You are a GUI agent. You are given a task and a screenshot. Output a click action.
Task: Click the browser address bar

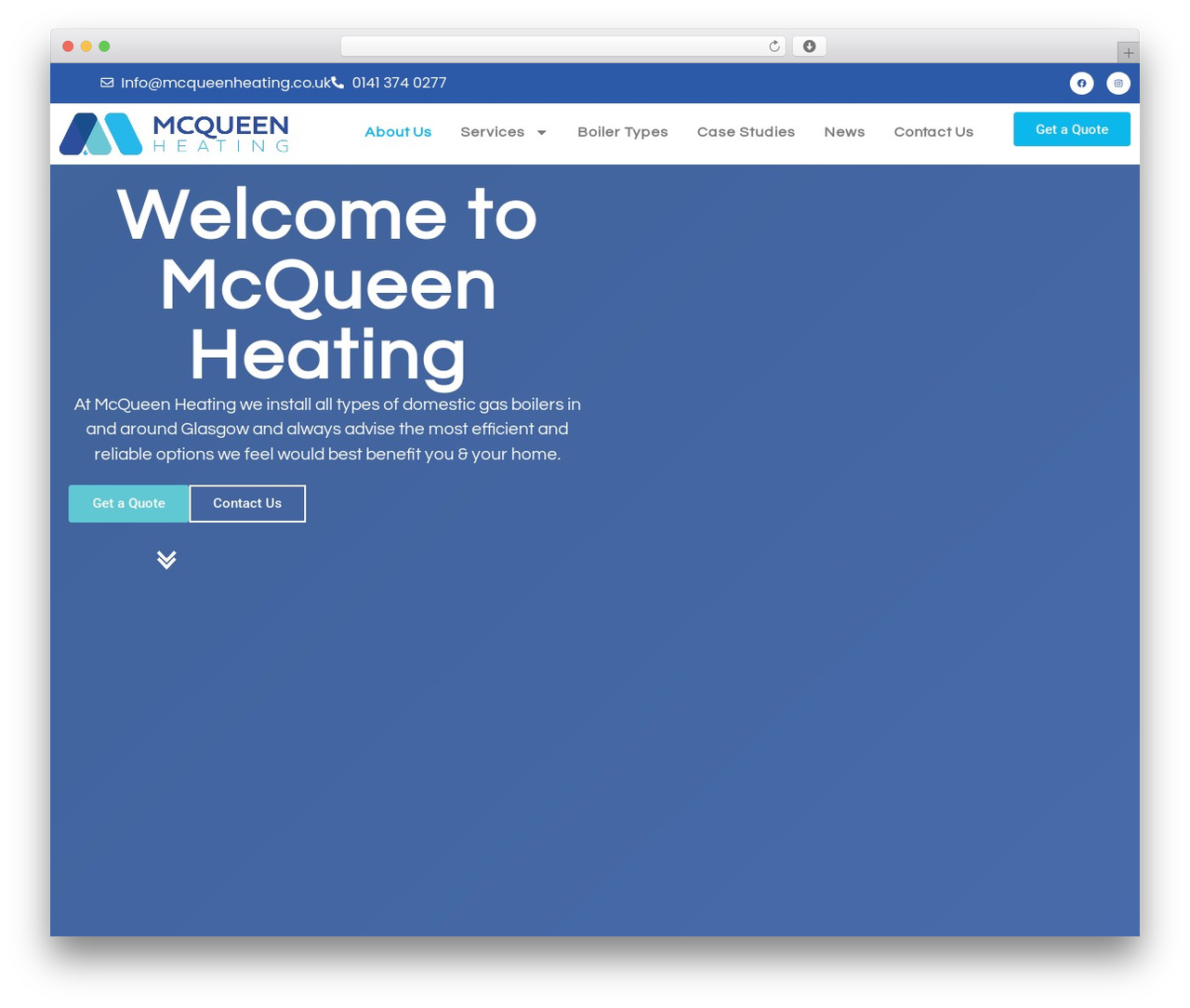click(x=562, y=46)
